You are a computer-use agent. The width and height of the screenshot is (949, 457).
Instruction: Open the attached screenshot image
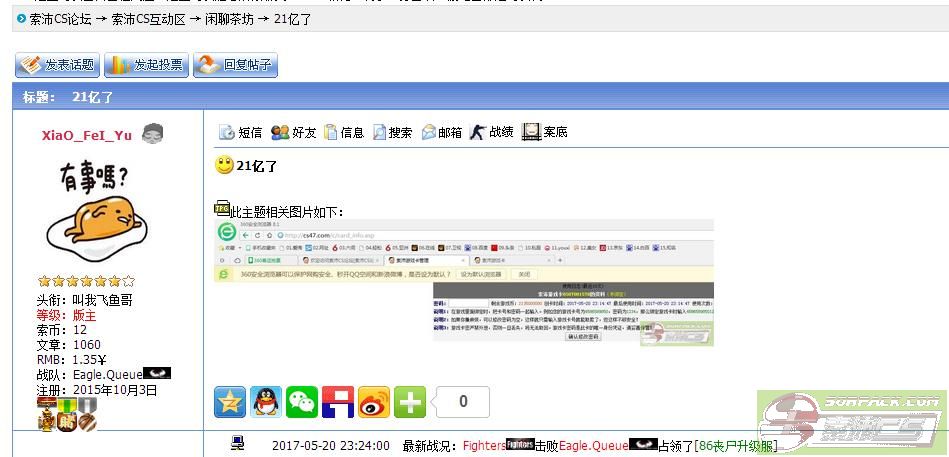click(465, 283)
